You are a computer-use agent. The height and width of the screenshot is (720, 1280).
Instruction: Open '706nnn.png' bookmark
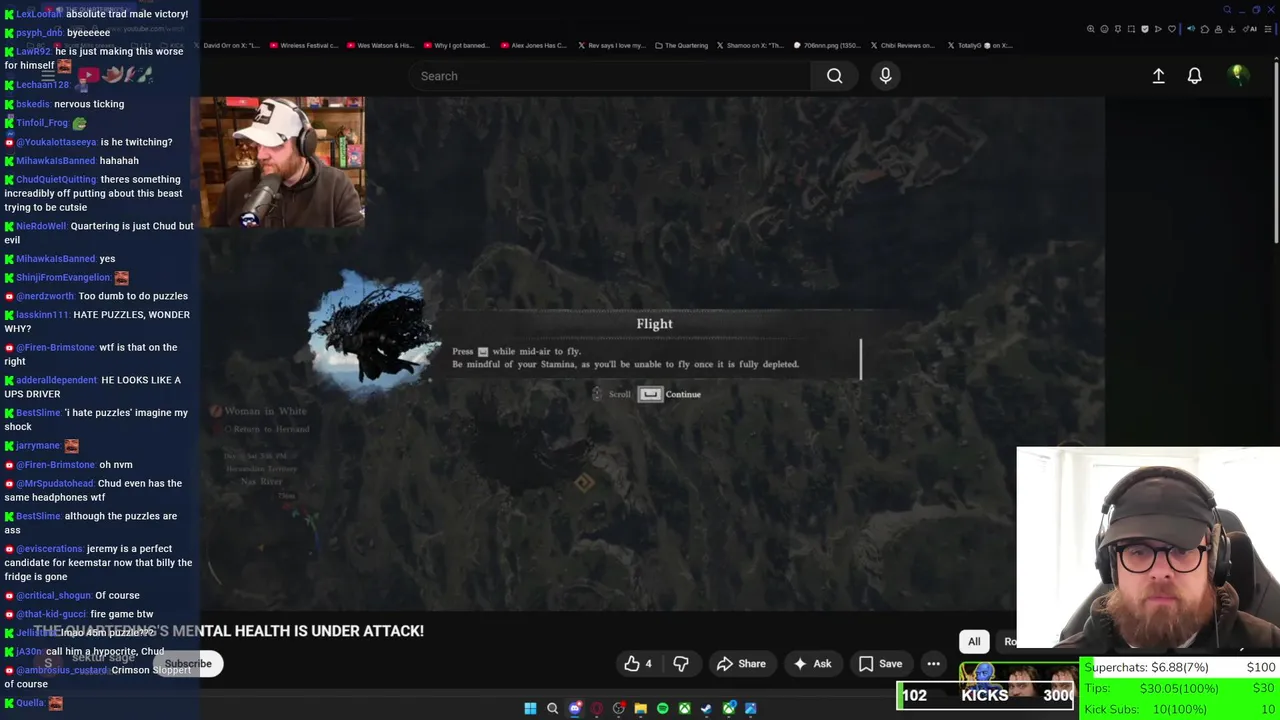(827, 45)
